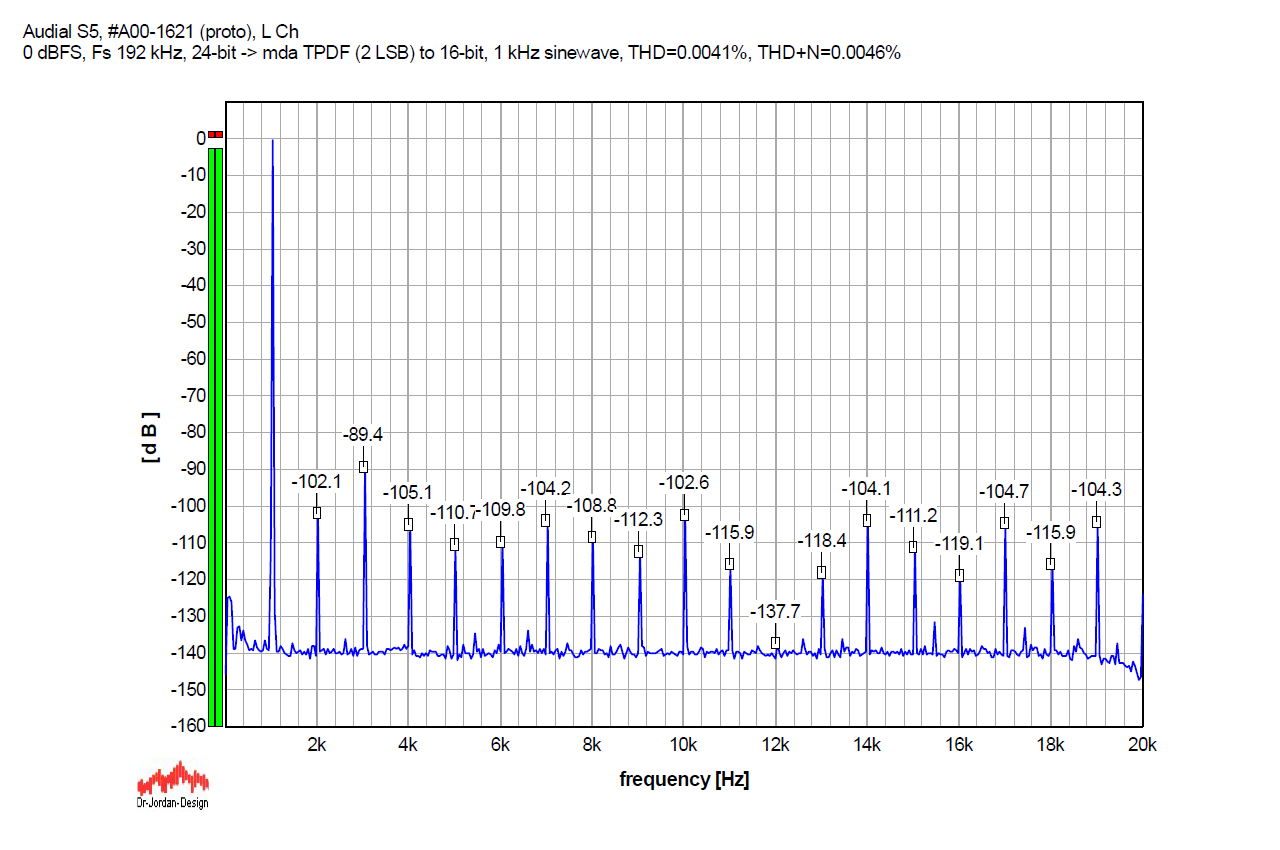Click the -105.1 value label

click(x=408, y=492)
